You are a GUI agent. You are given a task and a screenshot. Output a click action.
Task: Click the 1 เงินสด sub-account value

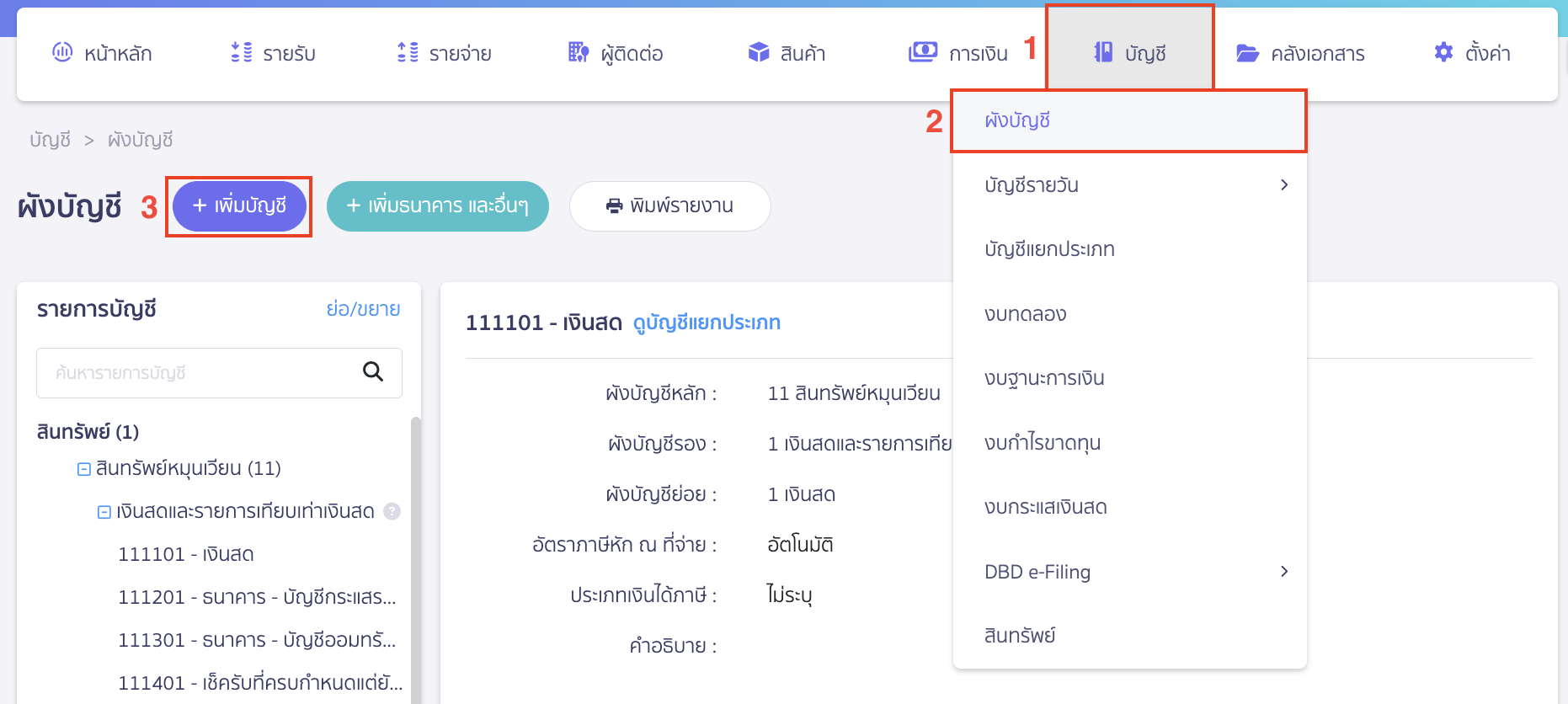point(801,494)
